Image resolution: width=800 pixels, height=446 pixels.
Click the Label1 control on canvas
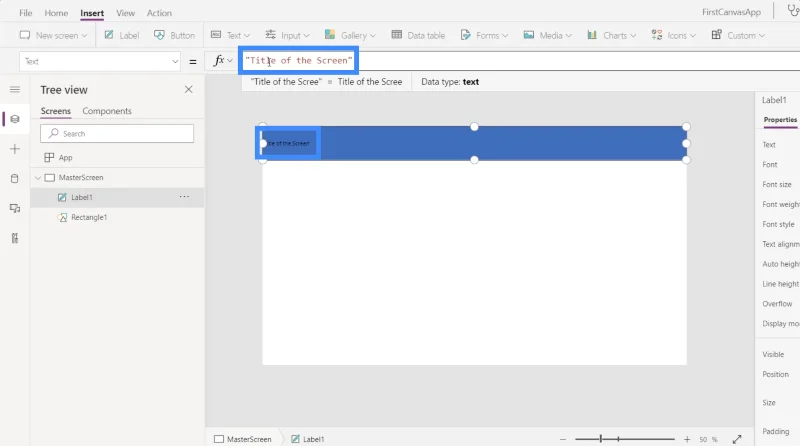coord(288,143)
